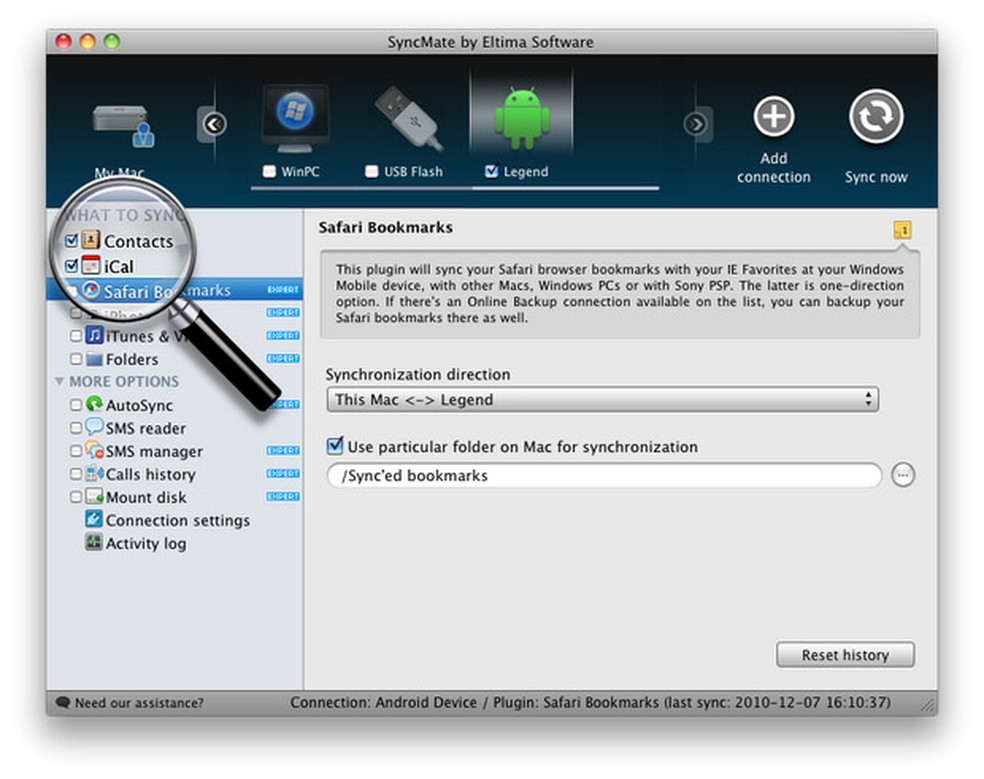Toggle the WinPC connection checkbox
Screen dimensions: 984x779
click(269, 171)
